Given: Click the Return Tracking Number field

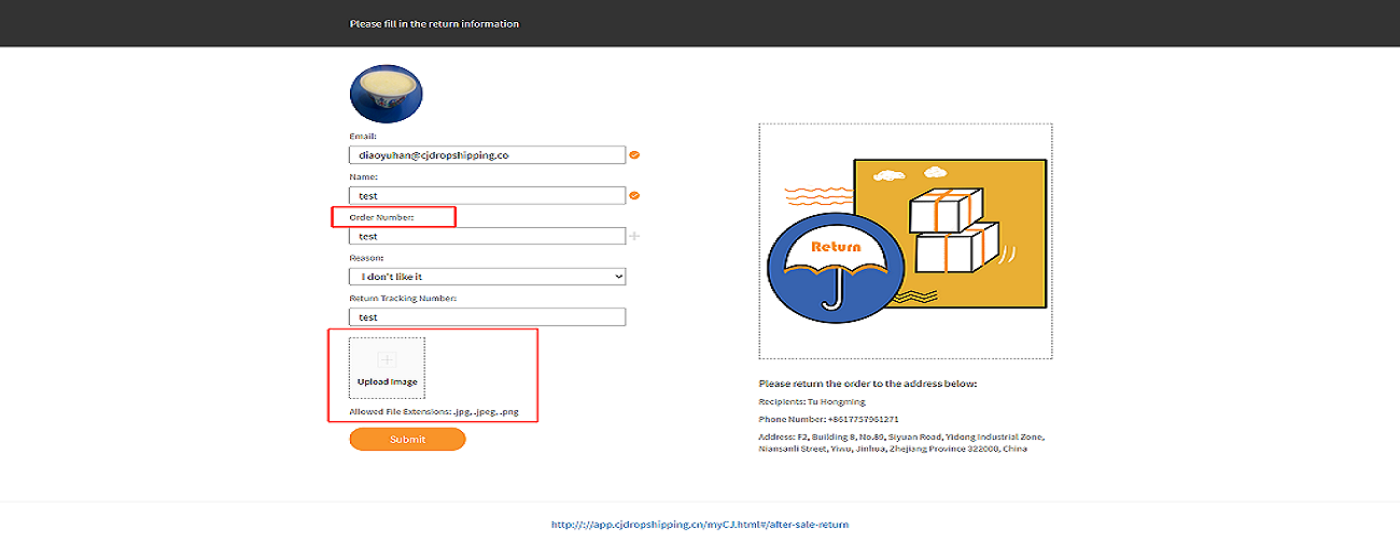Looking at the screenshot, I should click(x=486, y=317).
